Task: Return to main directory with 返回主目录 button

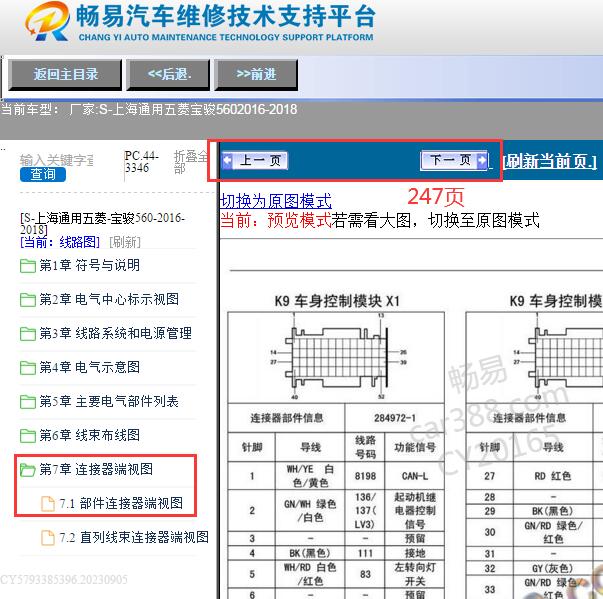Action: click(65, 74)
